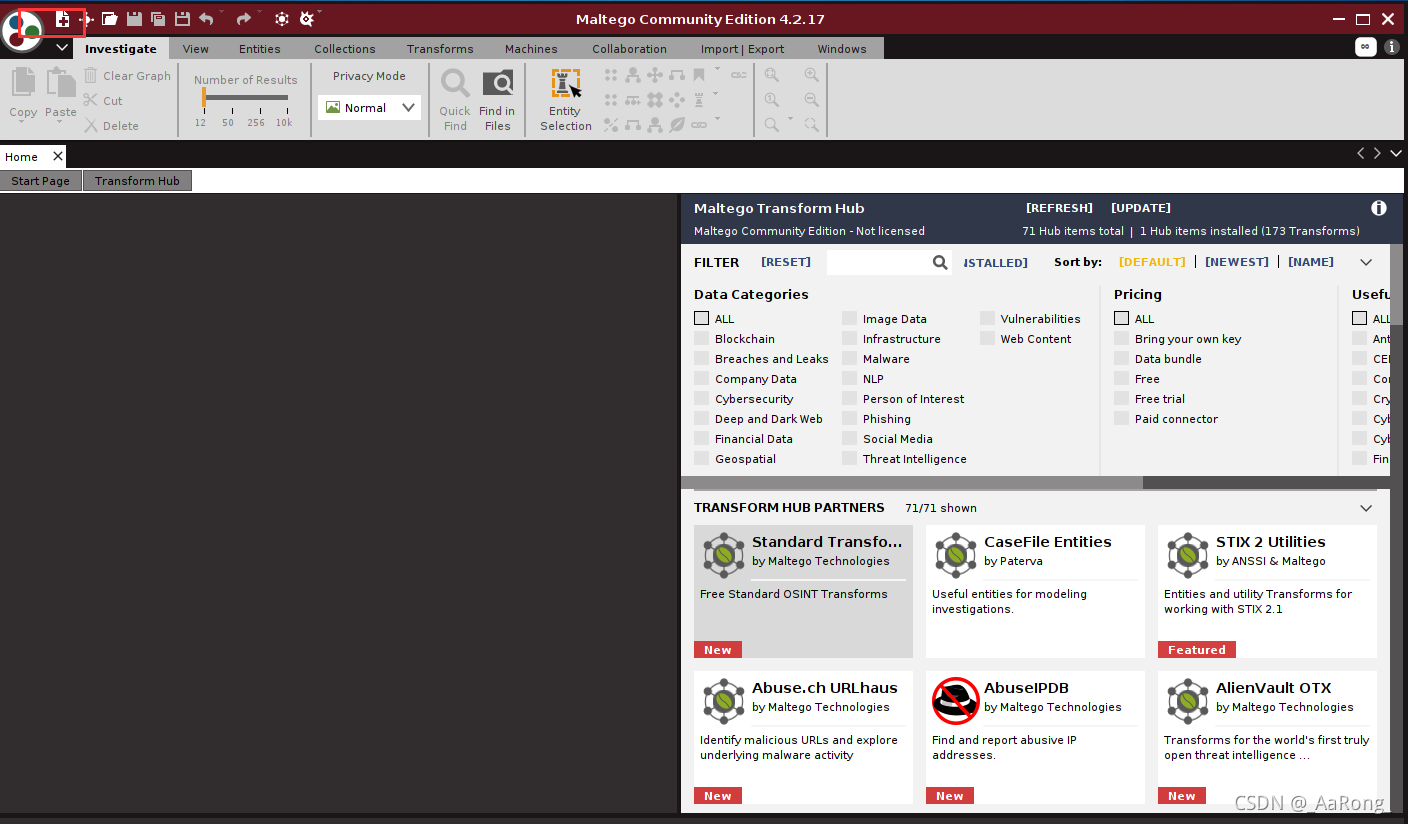
Task: Open the document tab list dropdown arrow
Action: tap(1396, 153)
